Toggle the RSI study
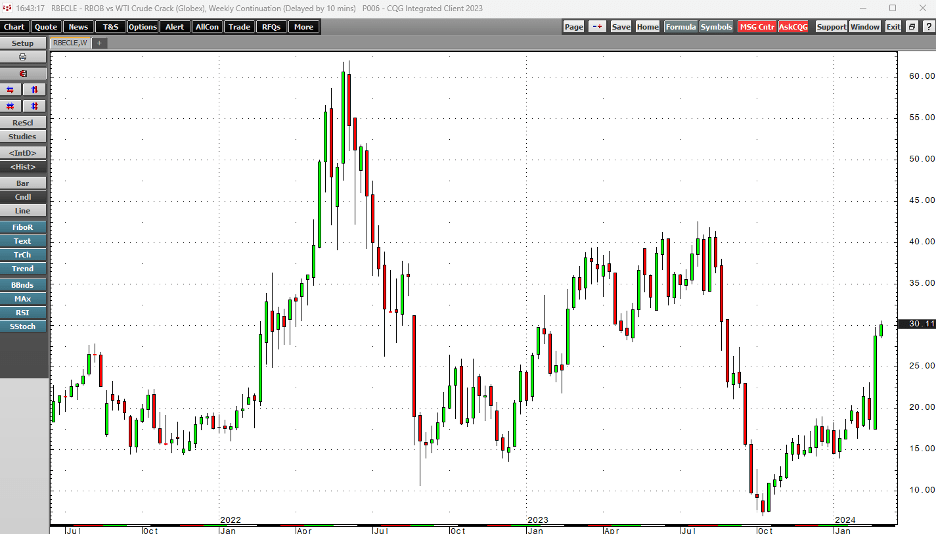Image resolution: width=936 pixels, height=534 pixels. [x=23, y=313]
